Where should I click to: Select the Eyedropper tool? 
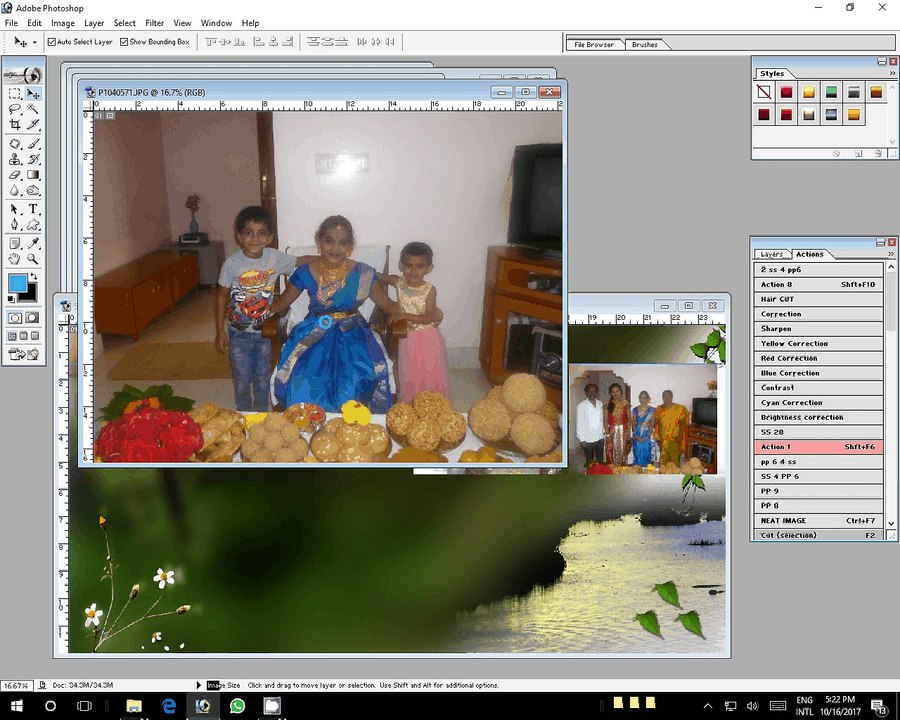33,243
